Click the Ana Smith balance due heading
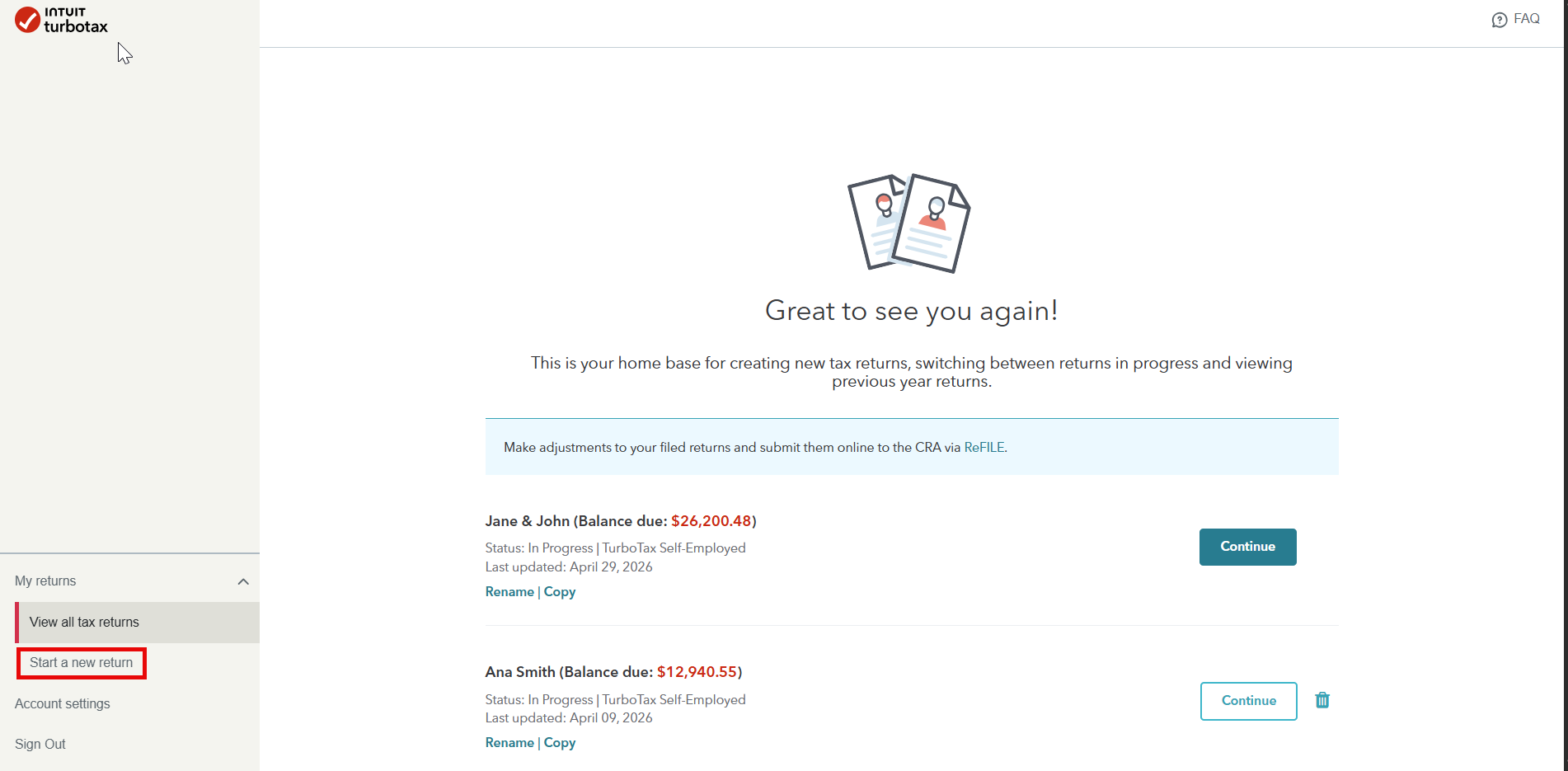 click(x=614, y=672)
